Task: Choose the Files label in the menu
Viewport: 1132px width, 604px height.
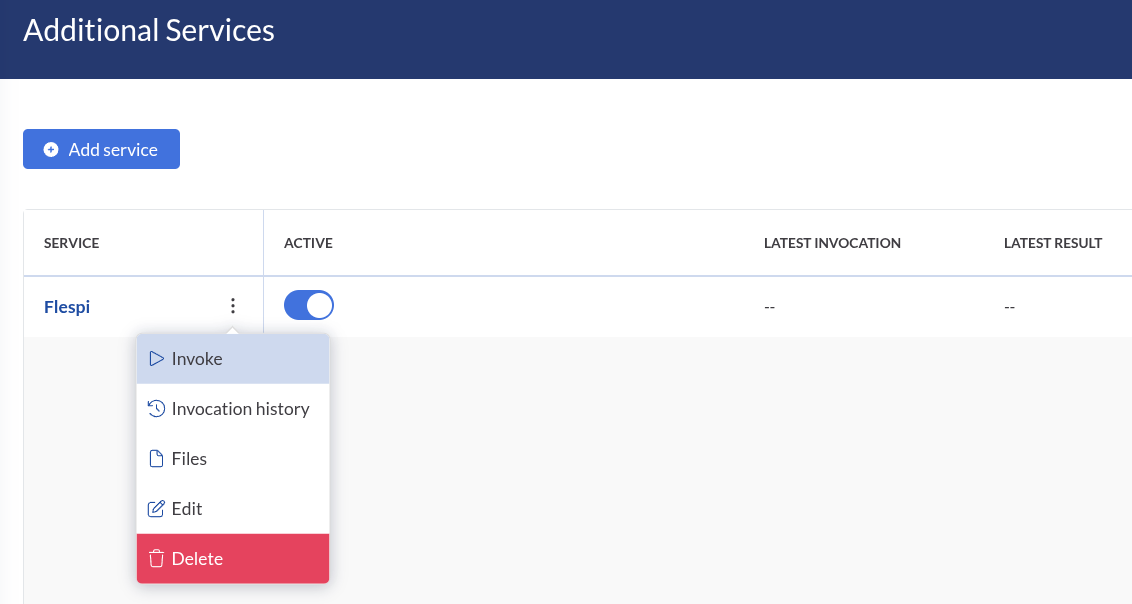Action: 189,459
